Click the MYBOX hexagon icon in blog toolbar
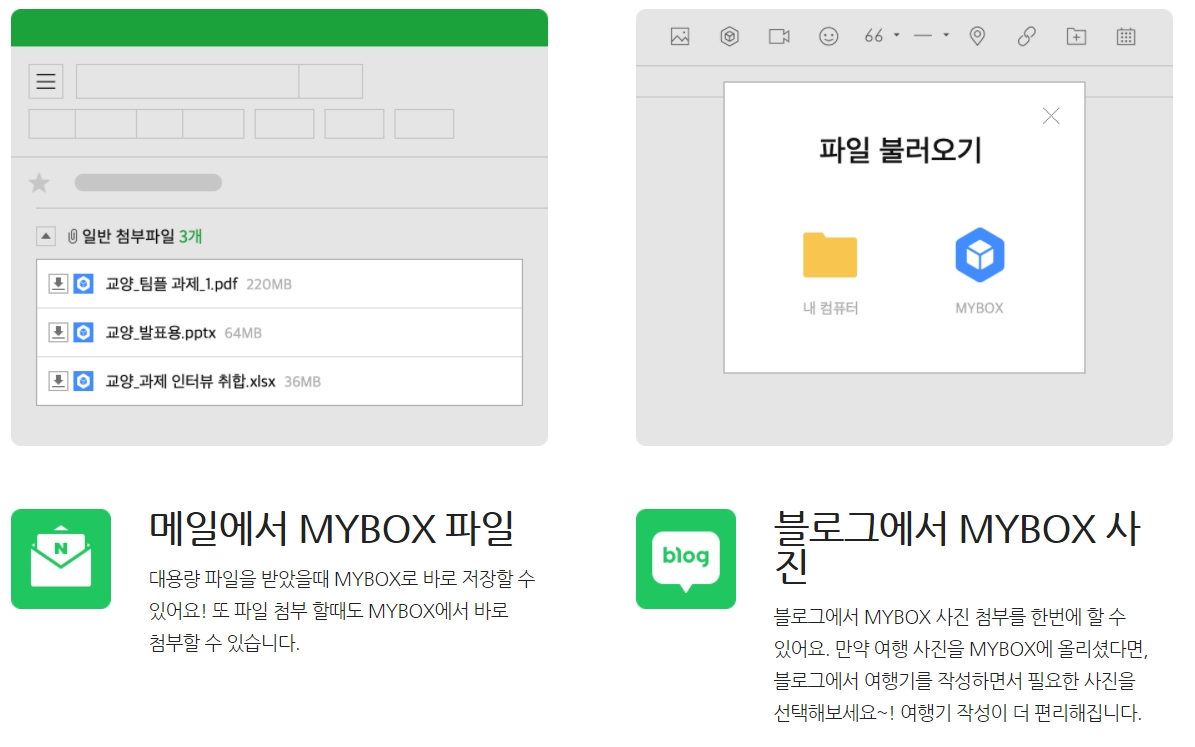 click(x=729, y=36)
